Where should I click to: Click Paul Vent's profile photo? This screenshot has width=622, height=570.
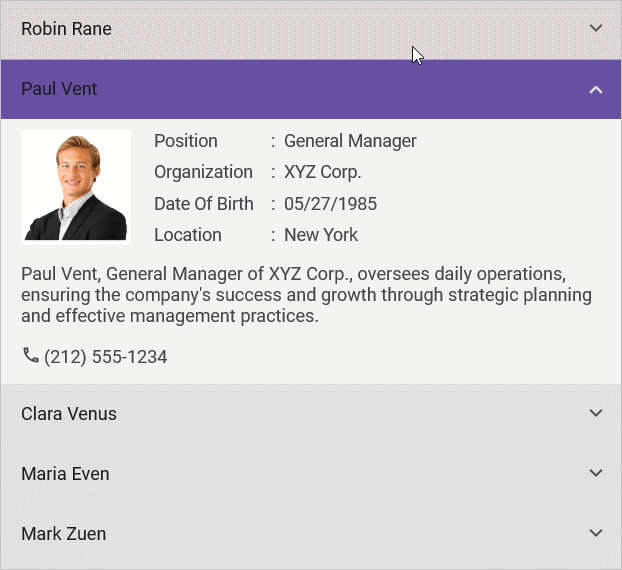76,186
